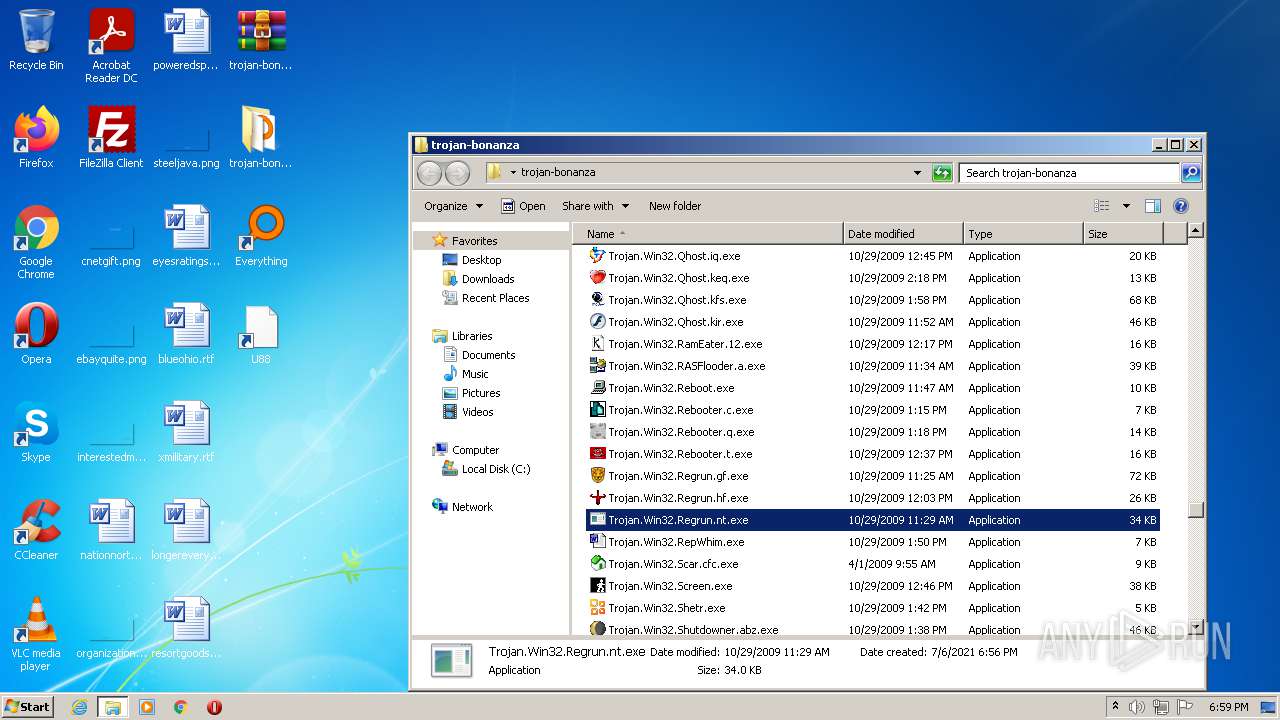
Task: Launch VLC media player shortcut
Action: pyautogui.click(x=36, y=635)
